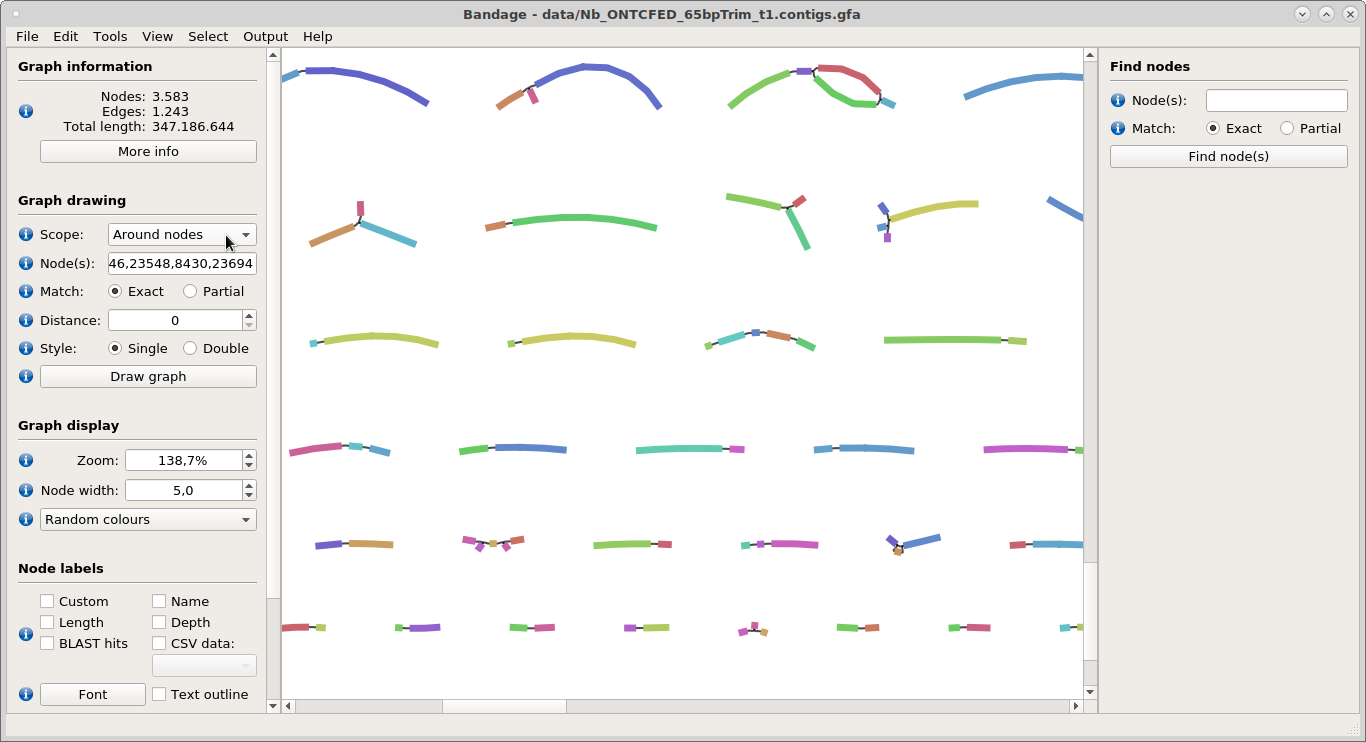Viewport: 1366px width, 742px height.
Task: Click the info icon next to Draw graph button
Action: coord(26,376)
